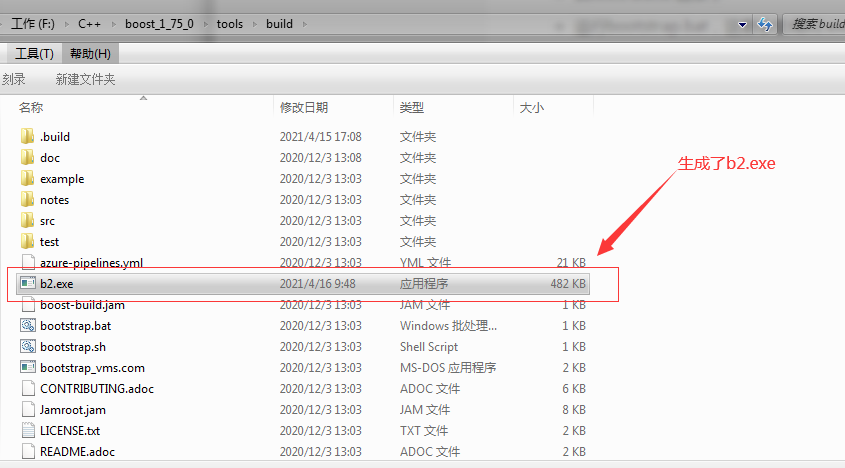Click the Jamroot.jam file icon
The height and width of the screenshot is (468, 845).
click(27, 410)
